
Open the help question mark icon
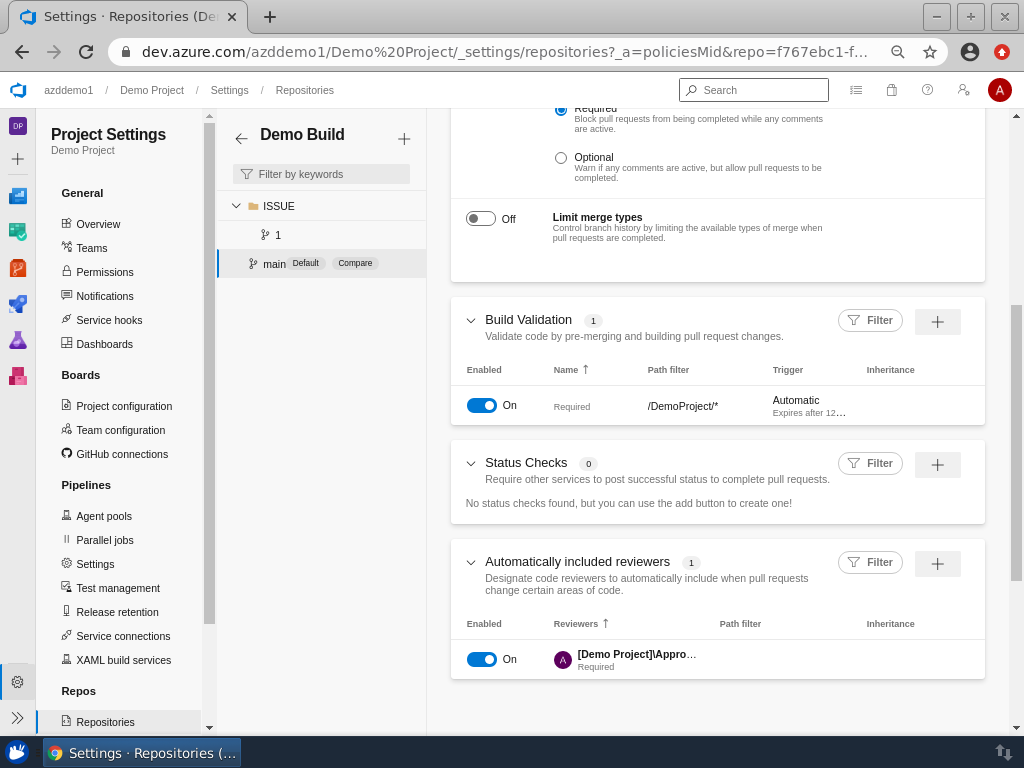(927, 90)
